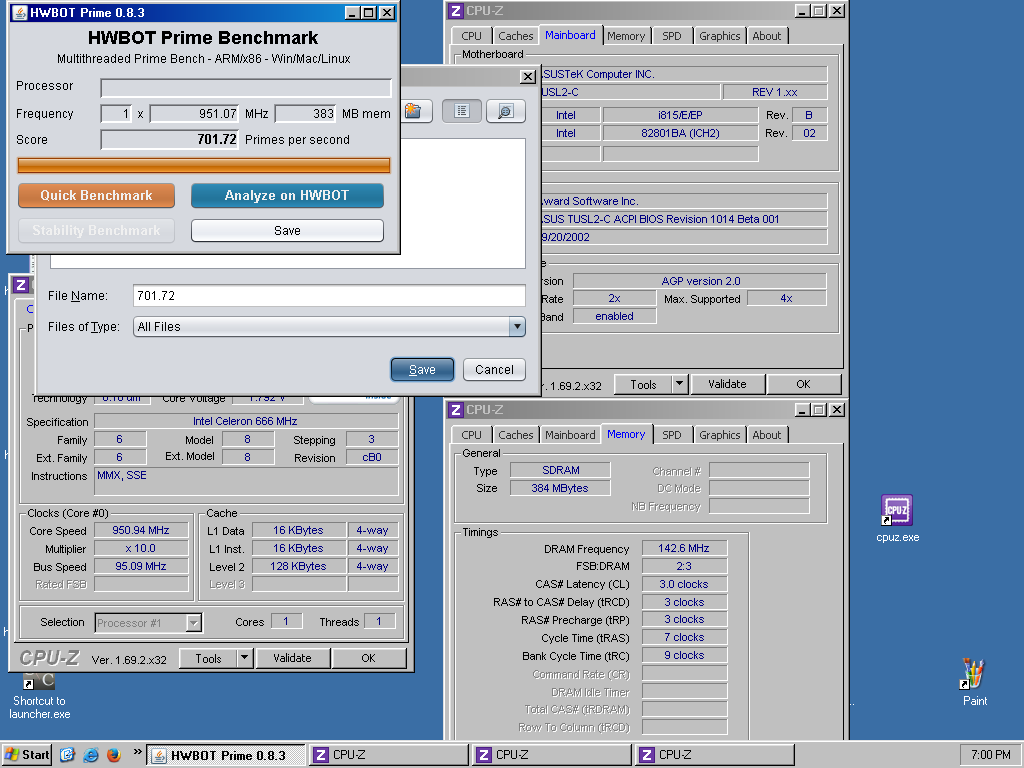Cancel the save file dialog
Screen dimensions: 1024x768
coord(494,370)
